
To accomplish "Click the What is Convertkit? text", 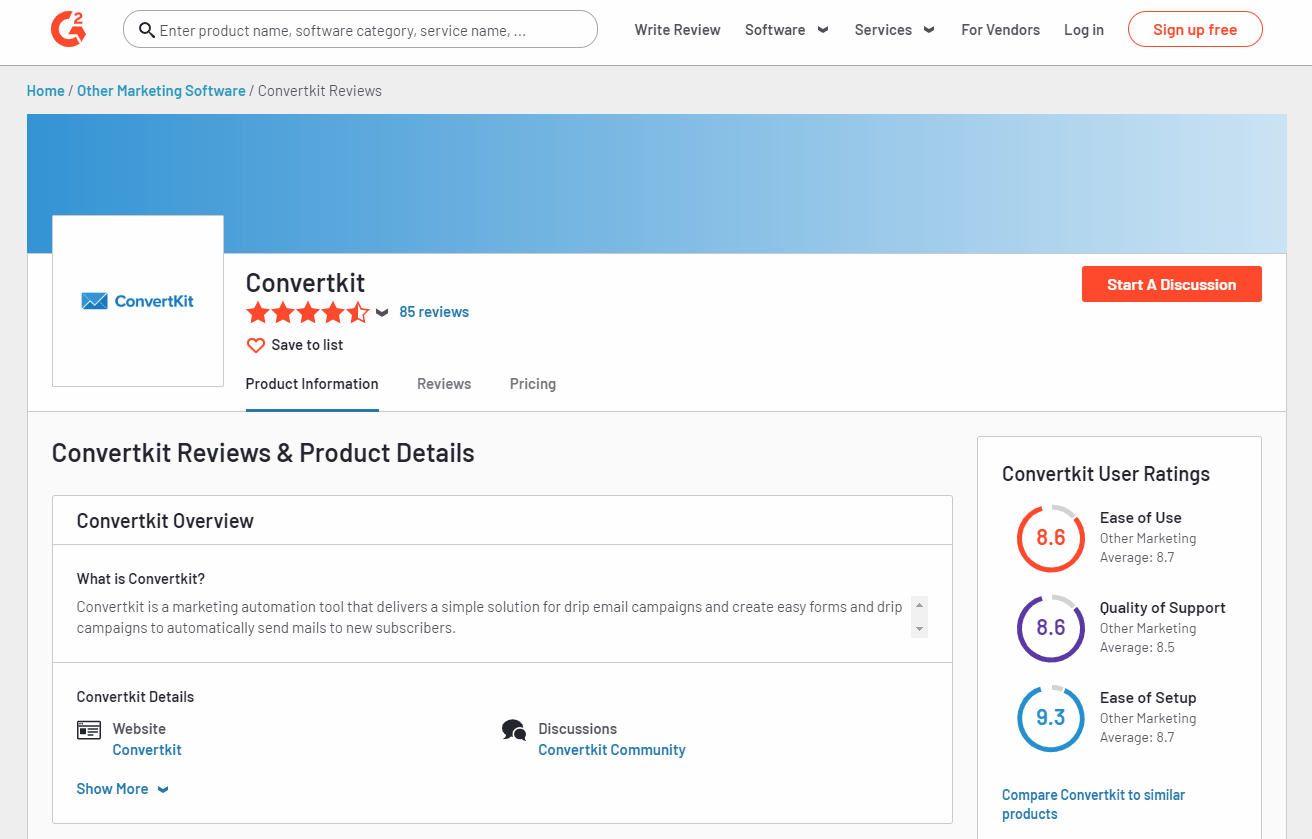I will tap(141, 579).
